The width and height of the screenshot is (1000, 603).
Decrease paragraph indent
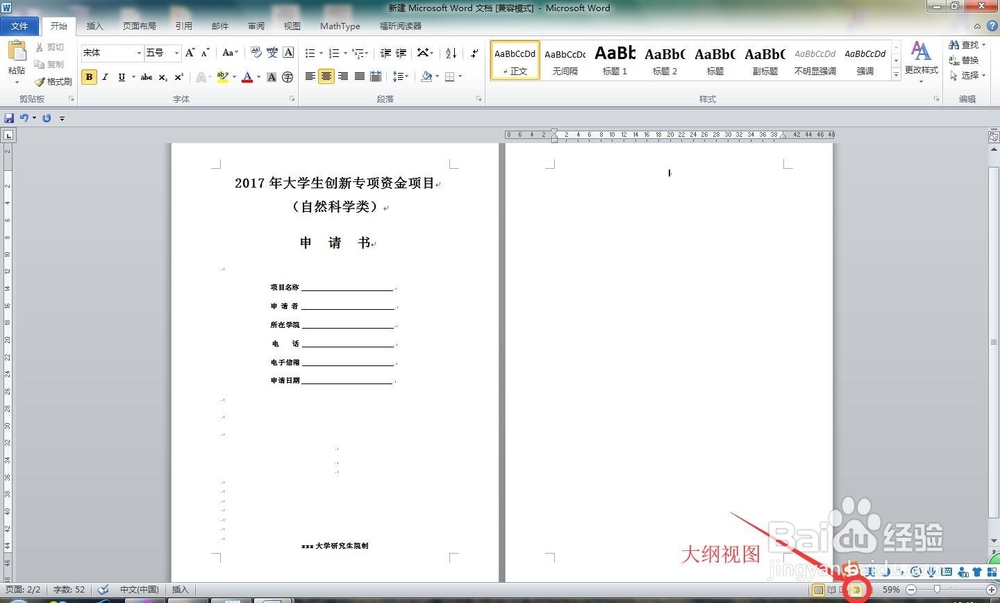point(385,53)
